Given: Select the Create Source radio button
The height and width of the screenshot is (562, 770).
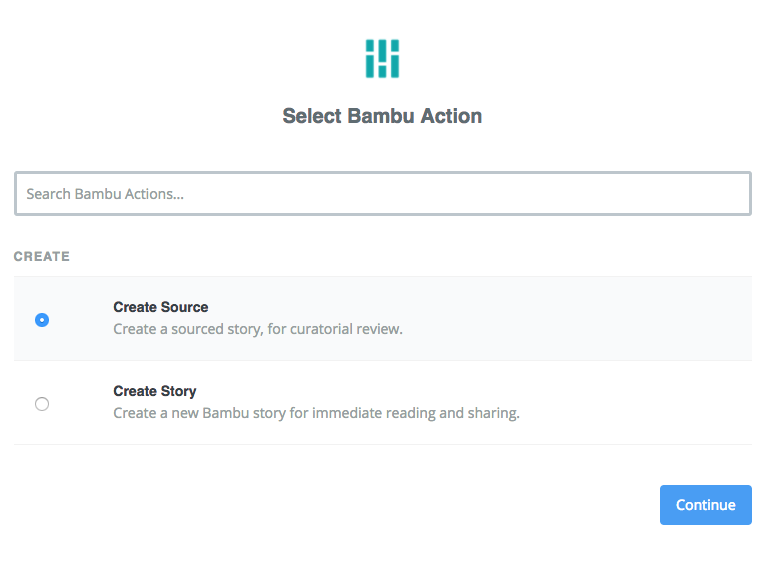Looking at the screenshot, I should [x=42, y=320].
